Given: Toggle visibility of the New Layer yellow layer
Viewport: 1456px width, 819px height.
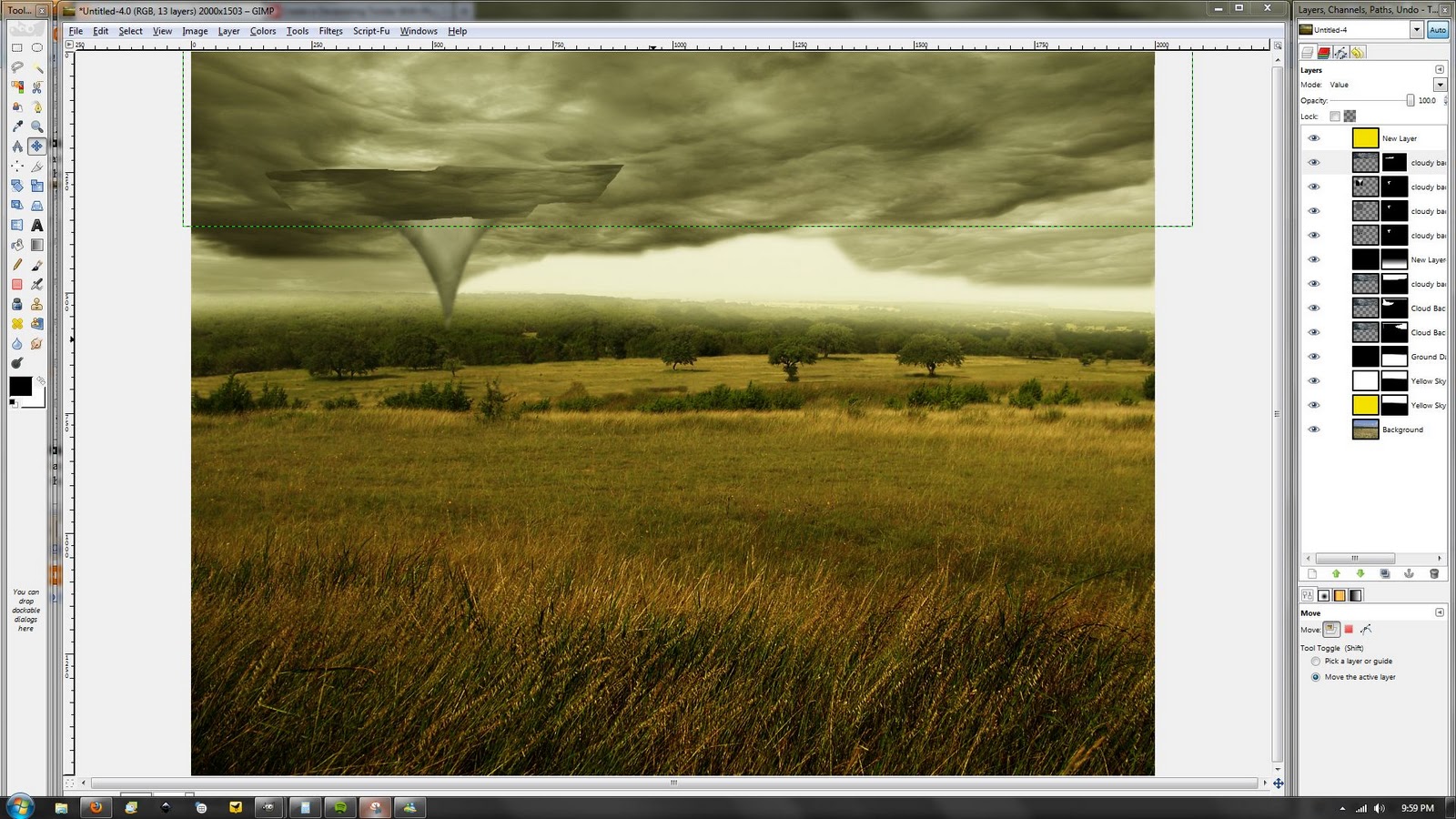Looking at the screenshot, I should tap(1314, 137).
